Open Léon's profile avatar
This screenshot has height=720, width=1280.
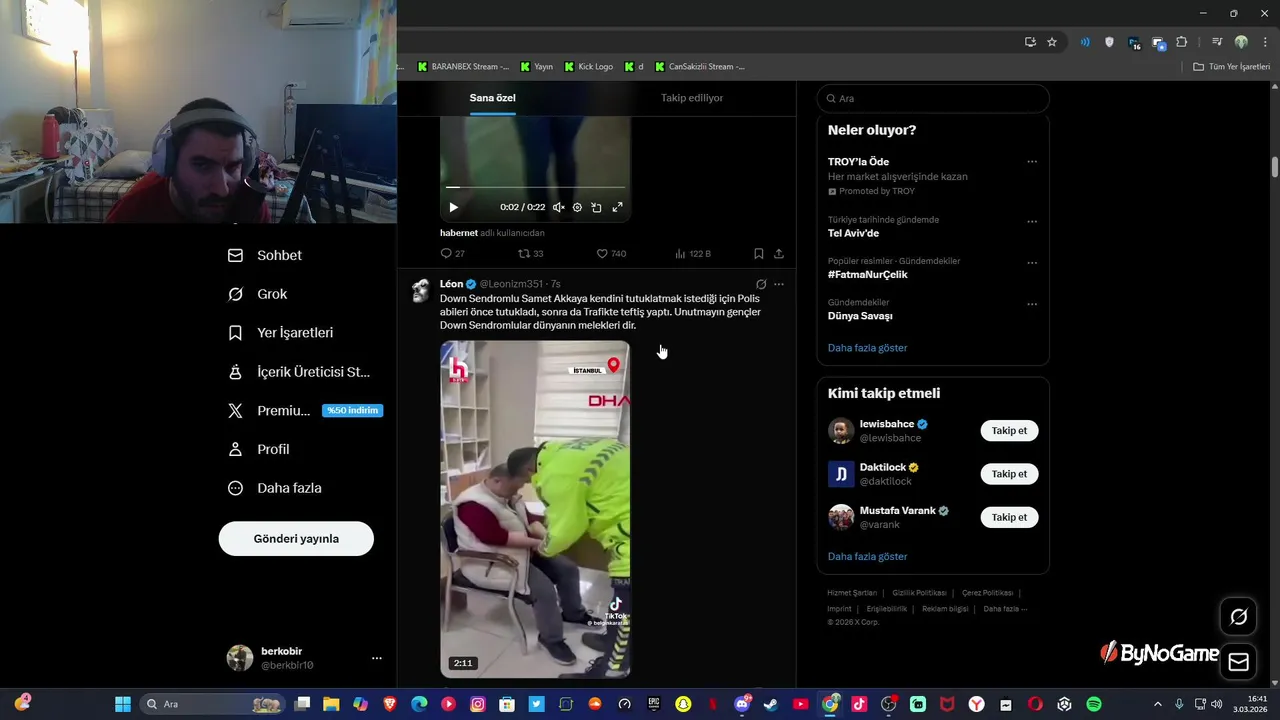pos(421,291)
